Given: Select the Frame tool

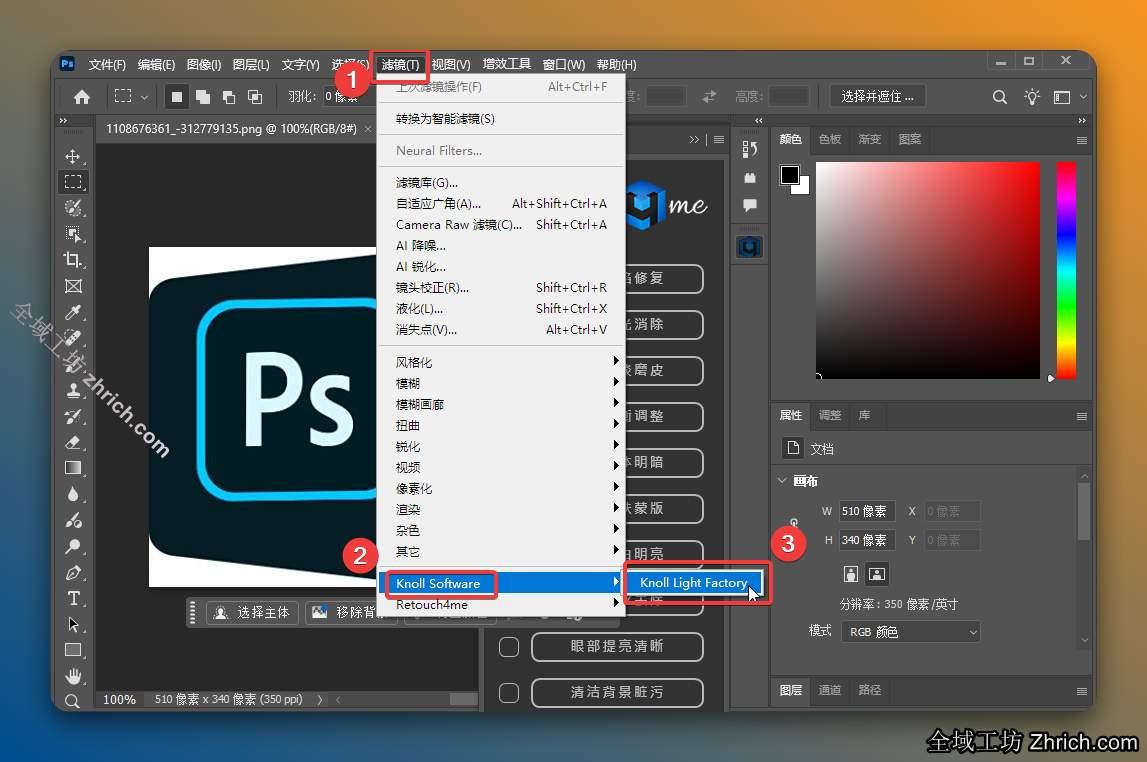Looking at the screenshot, I should pyautogui.click(x=72, y=286).
